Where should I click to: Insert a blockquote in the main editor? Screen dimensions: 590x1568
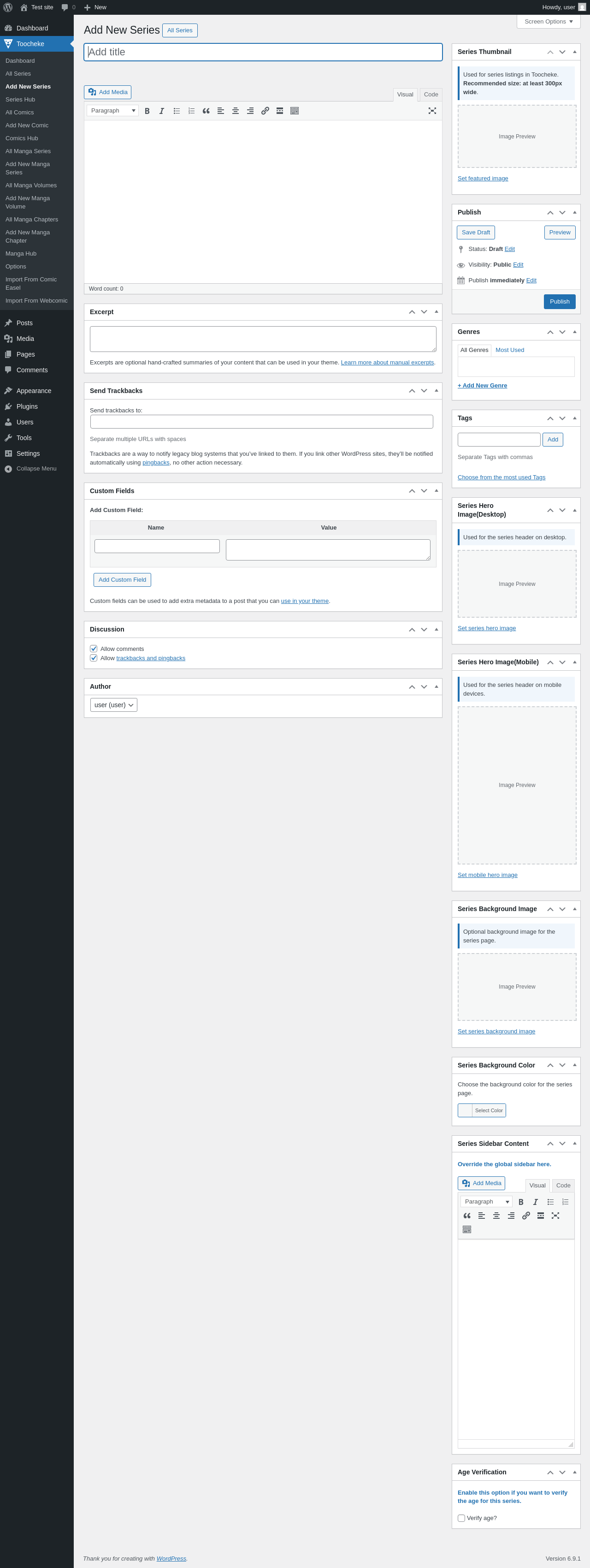206,111
